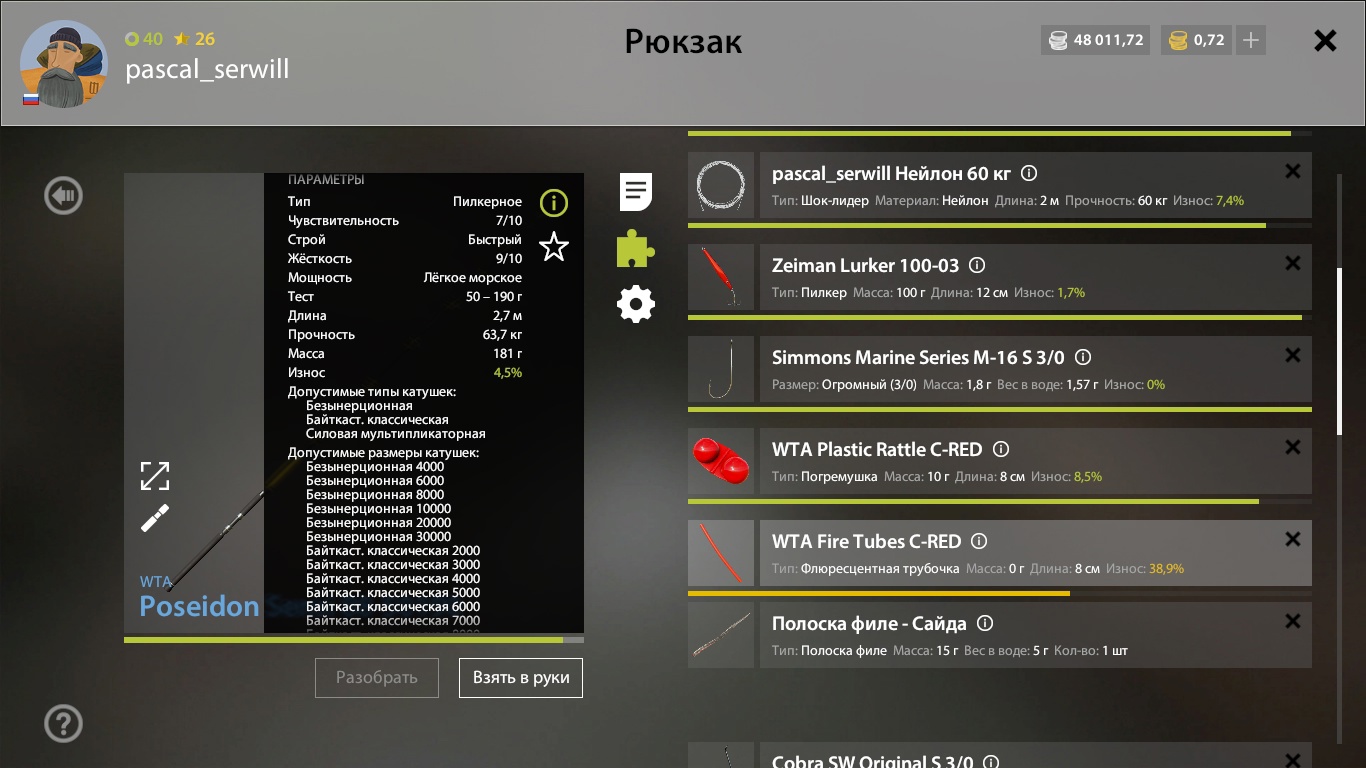The height and width of the screenshot is (768, 1366).
Task: Show info for Zeiman Lurker 100-03
Action: pyautogui.click(x=978, y=266)
